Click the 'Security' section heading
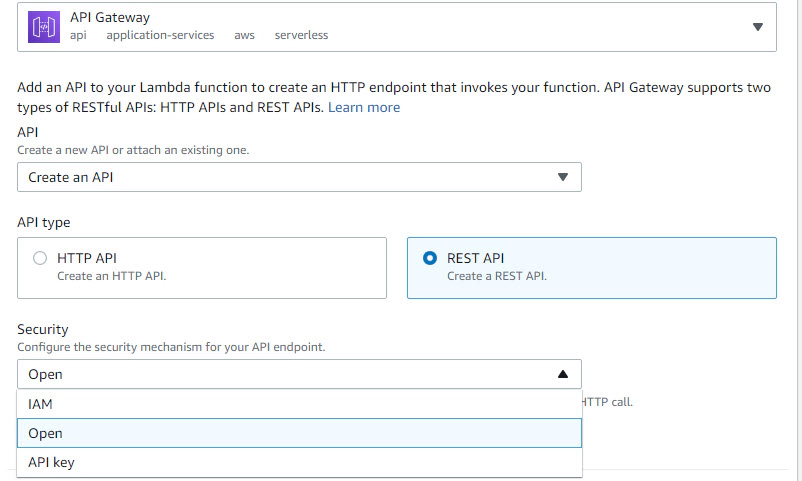 pyautogui.click(x=42, y=329)
